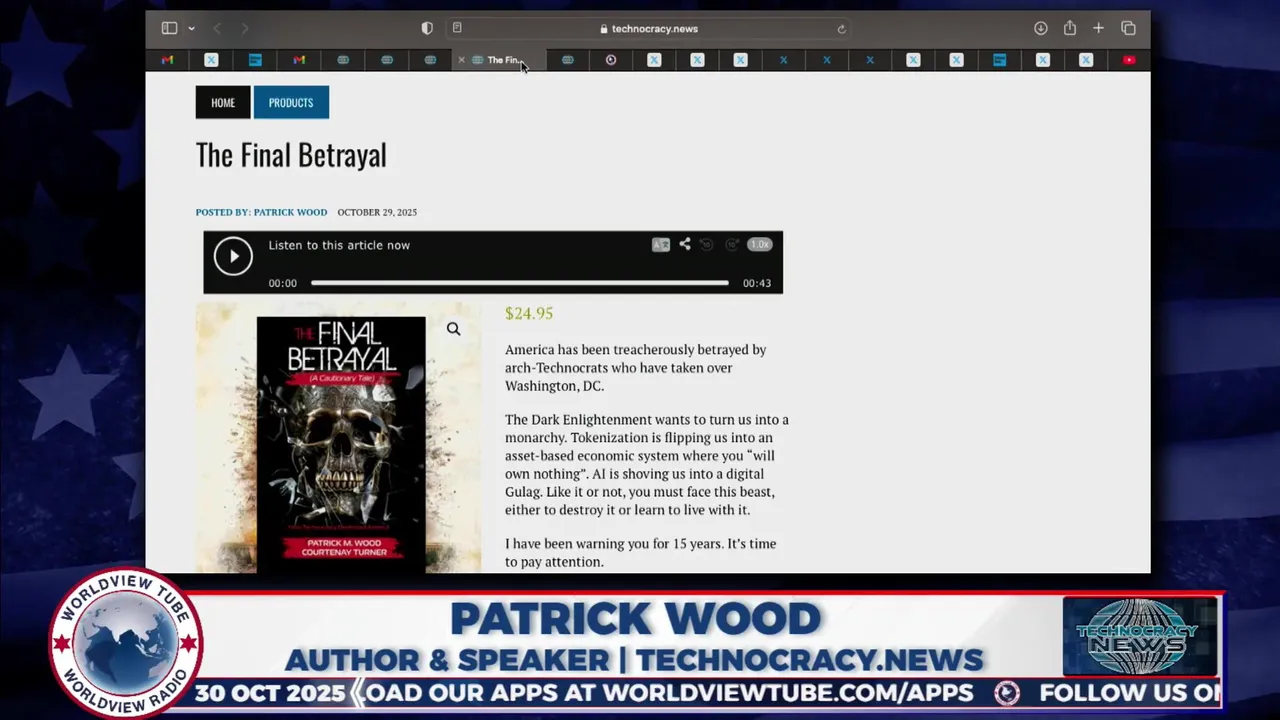Open the Reader view icon in address bar
Viewport: 1280px width, 720px height.
457,28
